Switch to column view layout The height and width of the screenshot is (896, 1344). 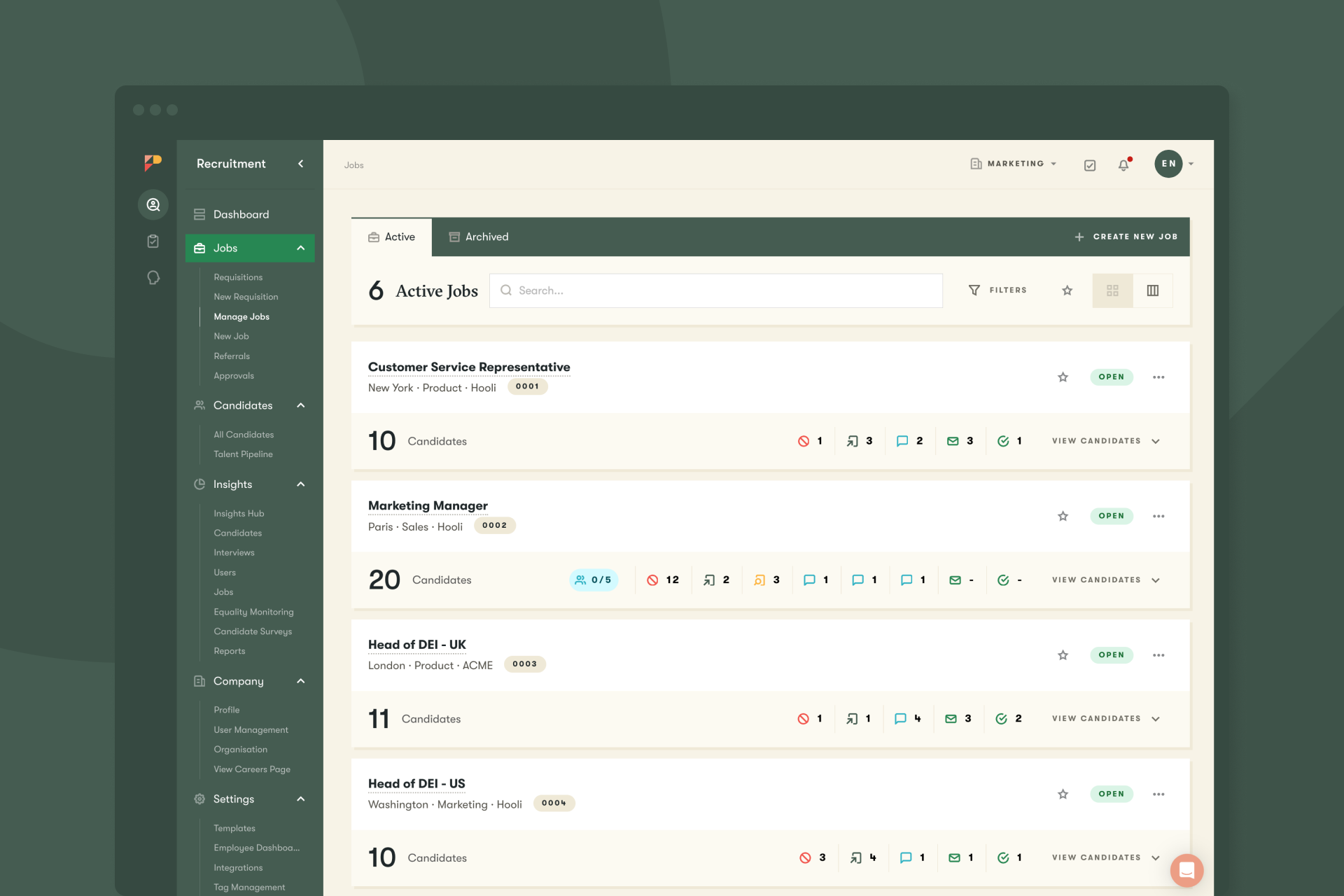[1153, 290]
